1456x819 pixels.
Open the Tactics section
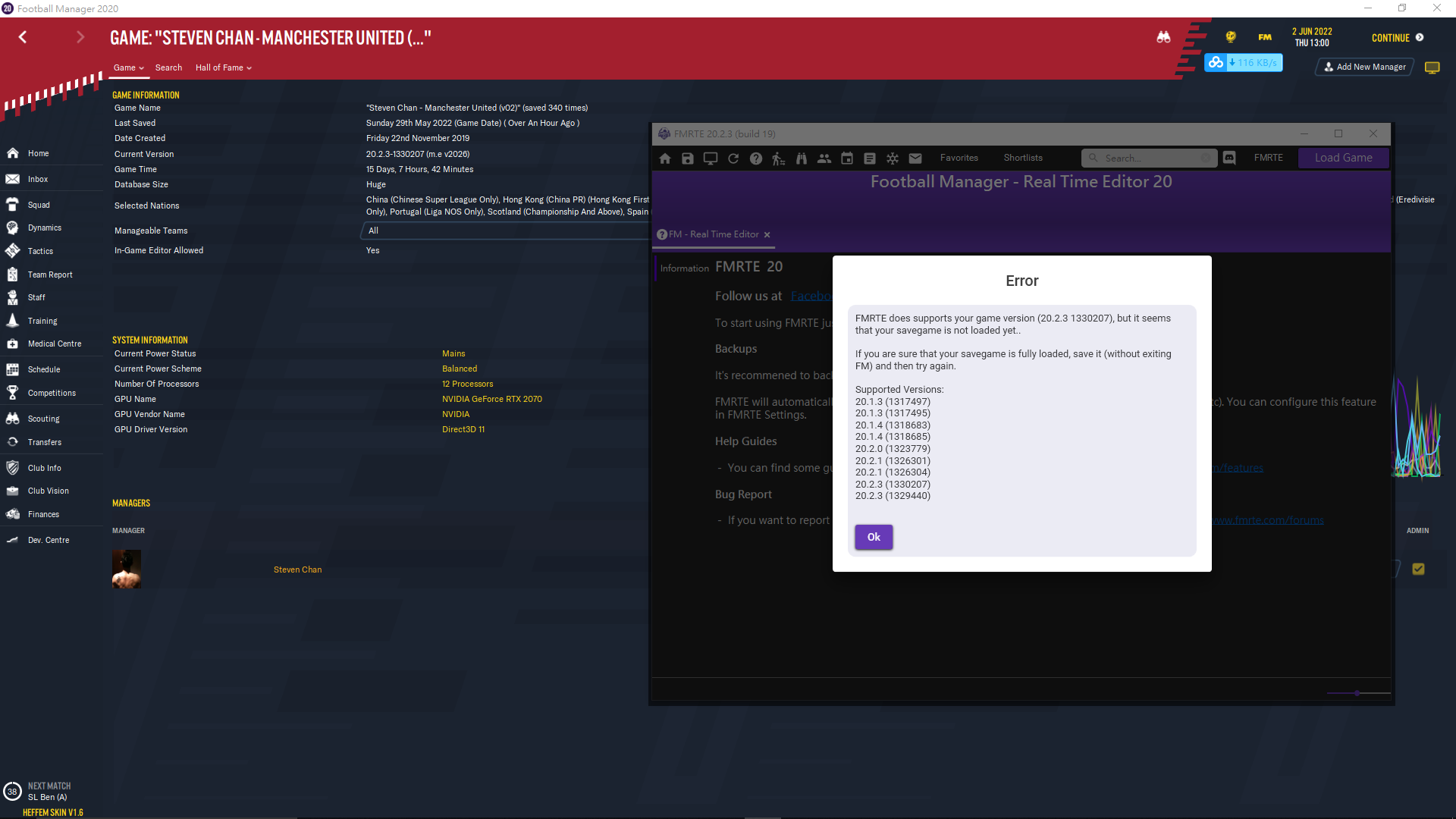click(40, 251)
